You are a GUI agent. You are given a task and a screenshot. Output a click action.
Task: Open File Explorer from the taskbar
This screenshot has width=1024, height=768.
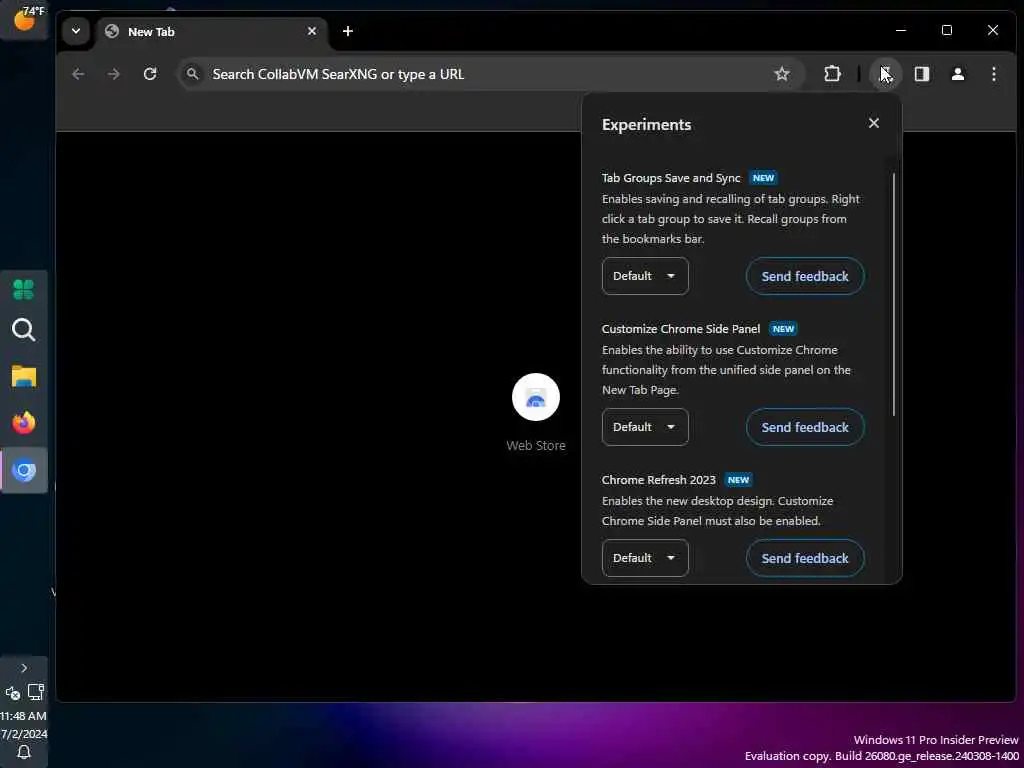[x=24, y=377]
